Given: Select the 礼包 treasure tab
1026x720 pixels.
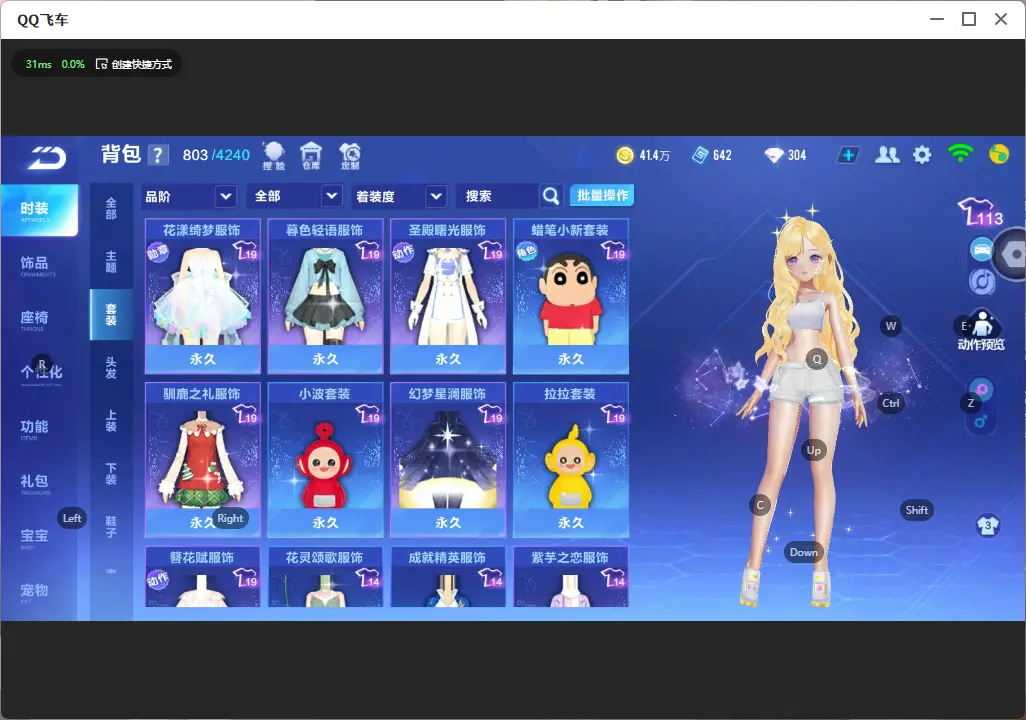Looking at the screenshot, I should (35, 483).
